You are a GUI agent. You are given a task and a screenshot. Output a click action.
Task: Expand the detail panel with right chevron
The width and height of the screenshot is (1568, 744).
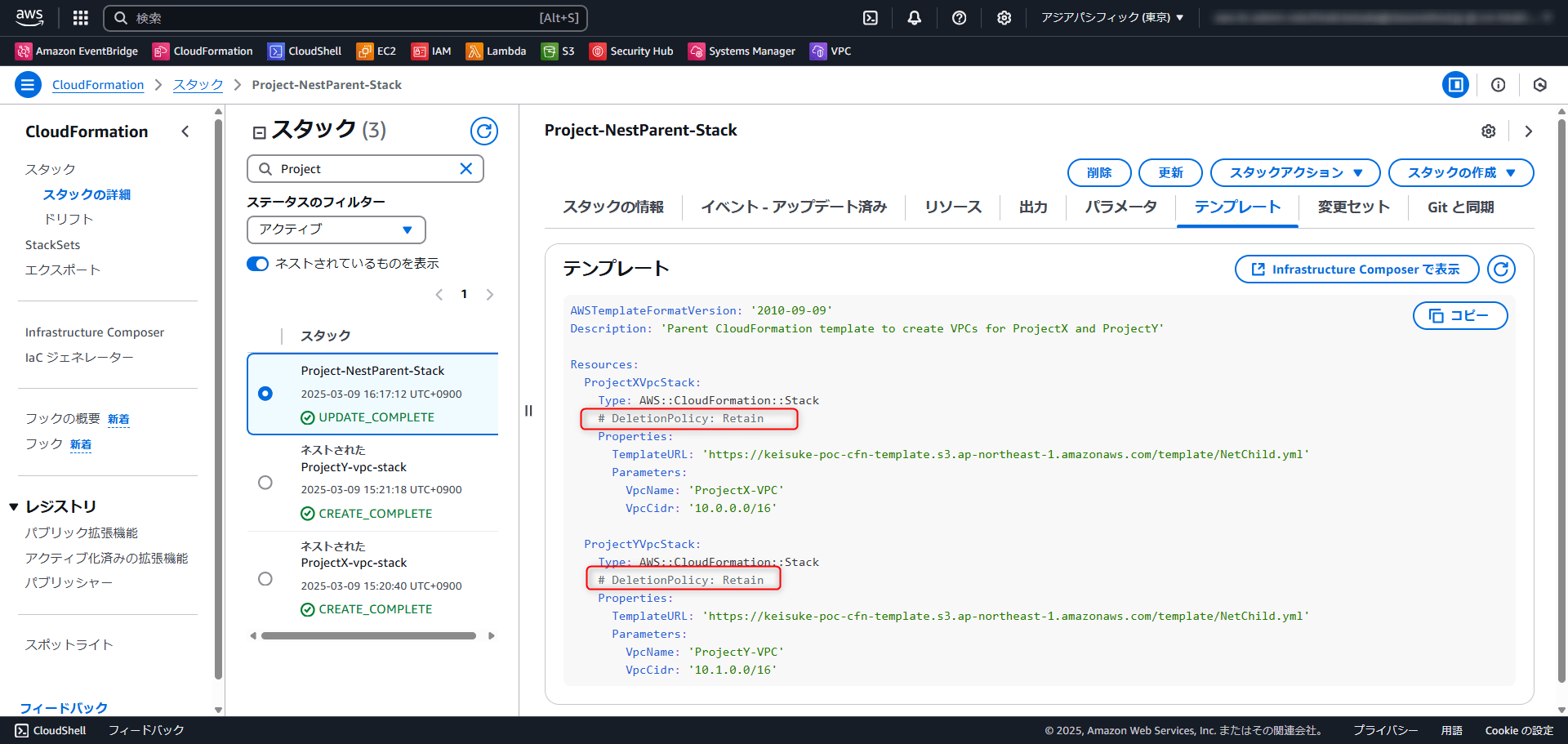(1529, 131)
